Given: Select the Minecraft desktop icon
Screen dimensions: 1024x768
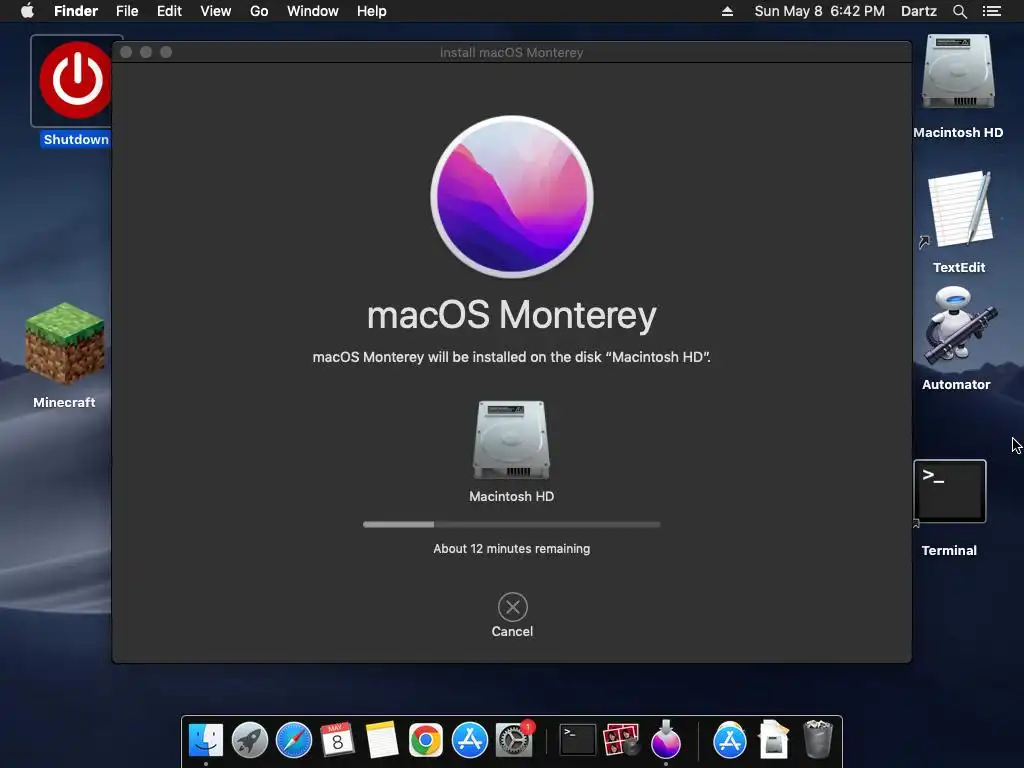Looking at the screenshot, I should [x=65, y=342].
